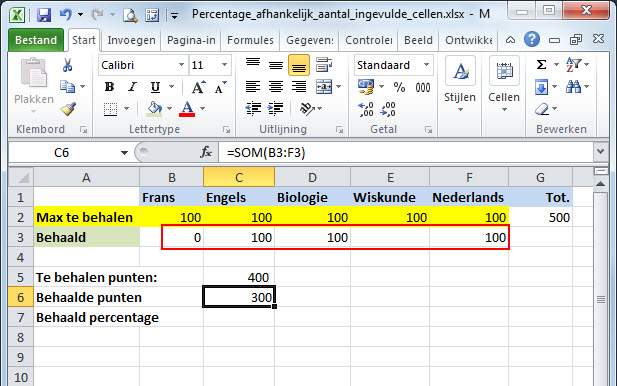Open the Find binoculars icon

(x=573, y=87)
